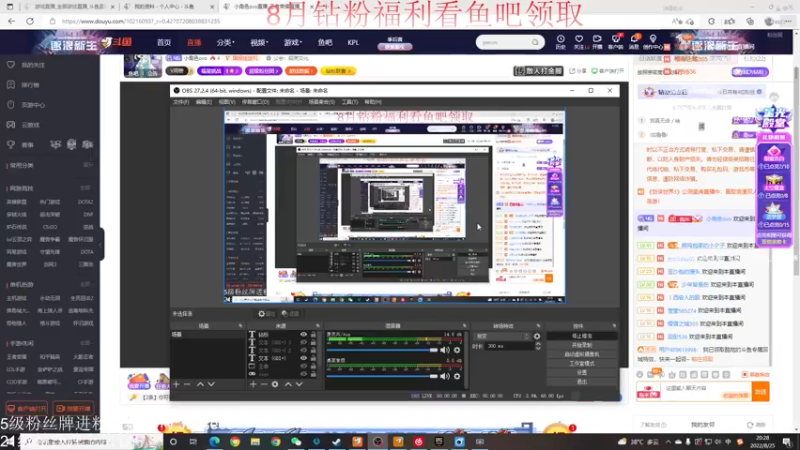Pop out the Controls dock
The height and width of the screenshot is (450, 800).
tap(614, 326)
